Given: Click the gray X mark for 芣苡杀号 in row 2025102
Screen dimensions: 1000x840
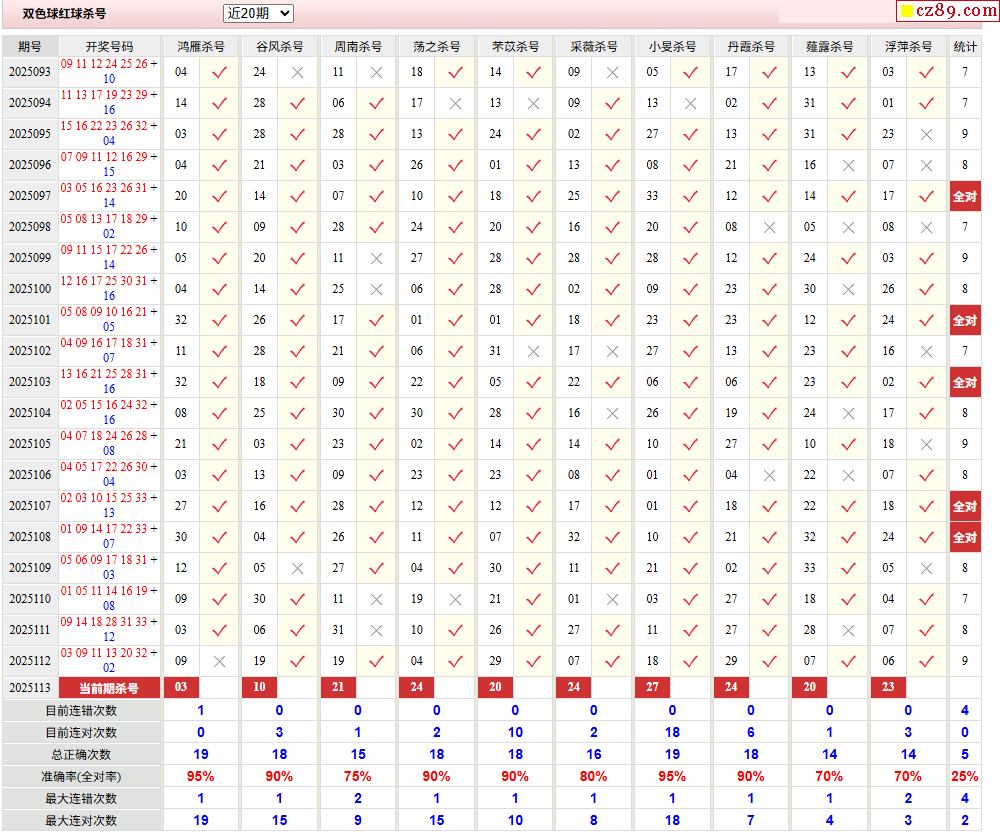Looking at the screenshot, I should (x=533, y=351).
